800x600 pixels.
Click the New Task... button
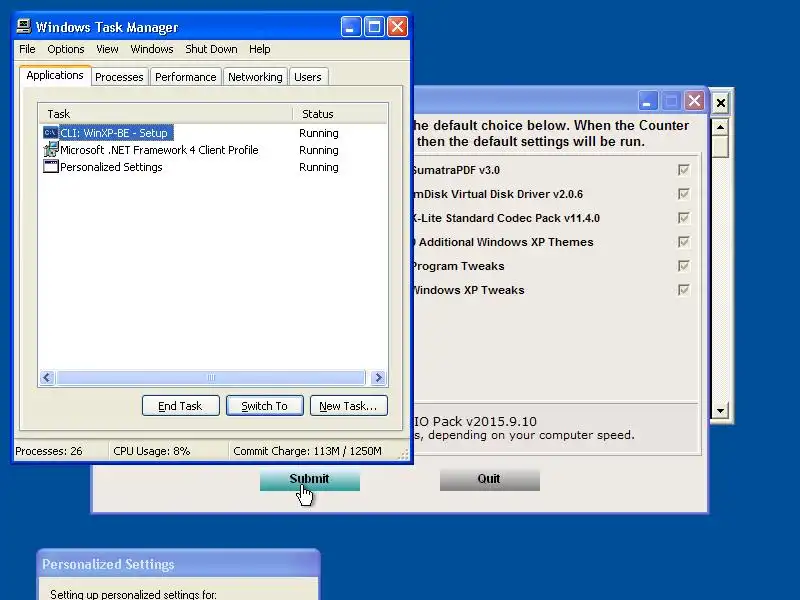point(348,406)
